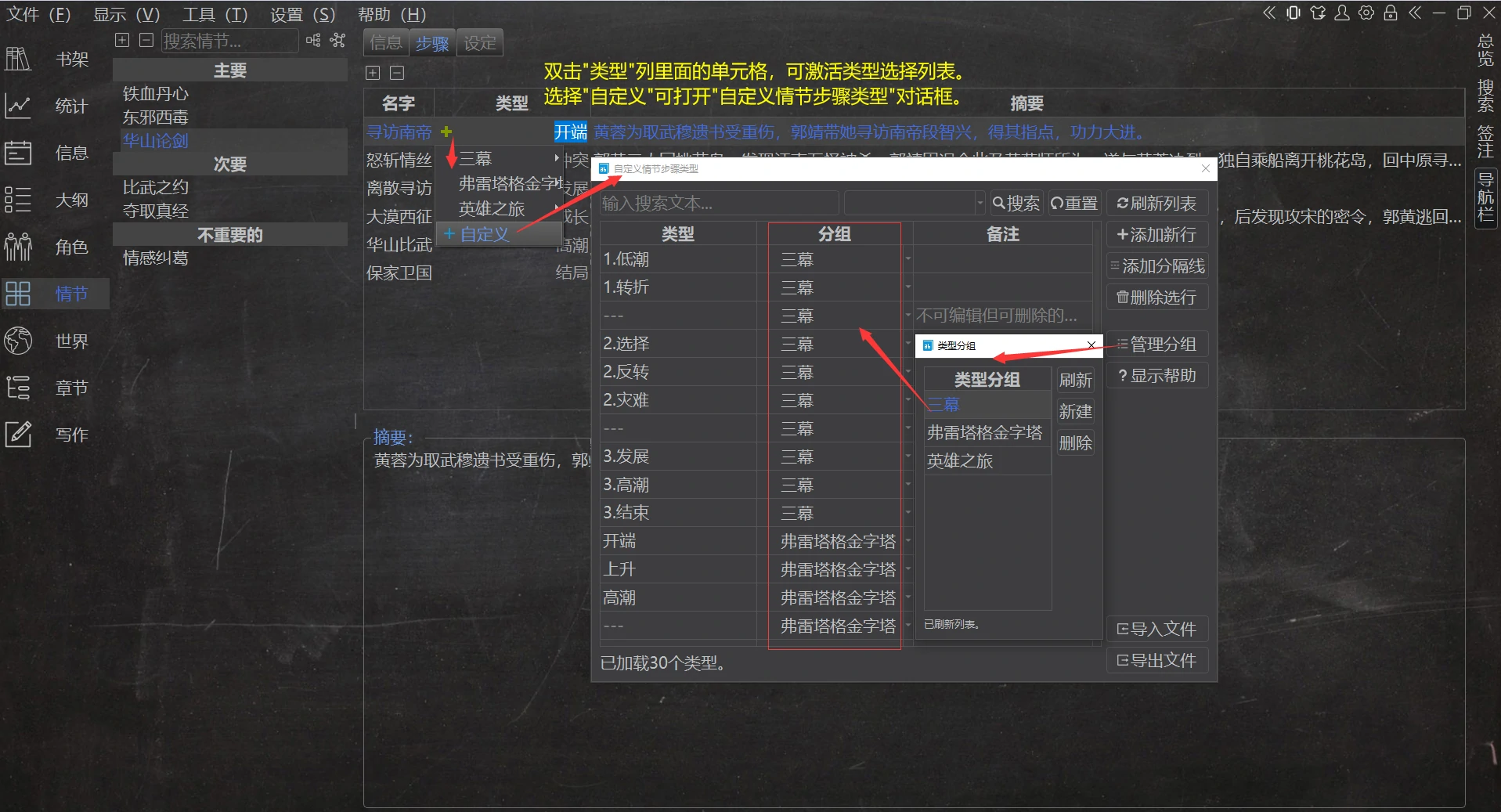Viewport: 1501px width, 812px height.
Task: Open the 信息 calendar-style sidebar icon
Action: [17, 153]
